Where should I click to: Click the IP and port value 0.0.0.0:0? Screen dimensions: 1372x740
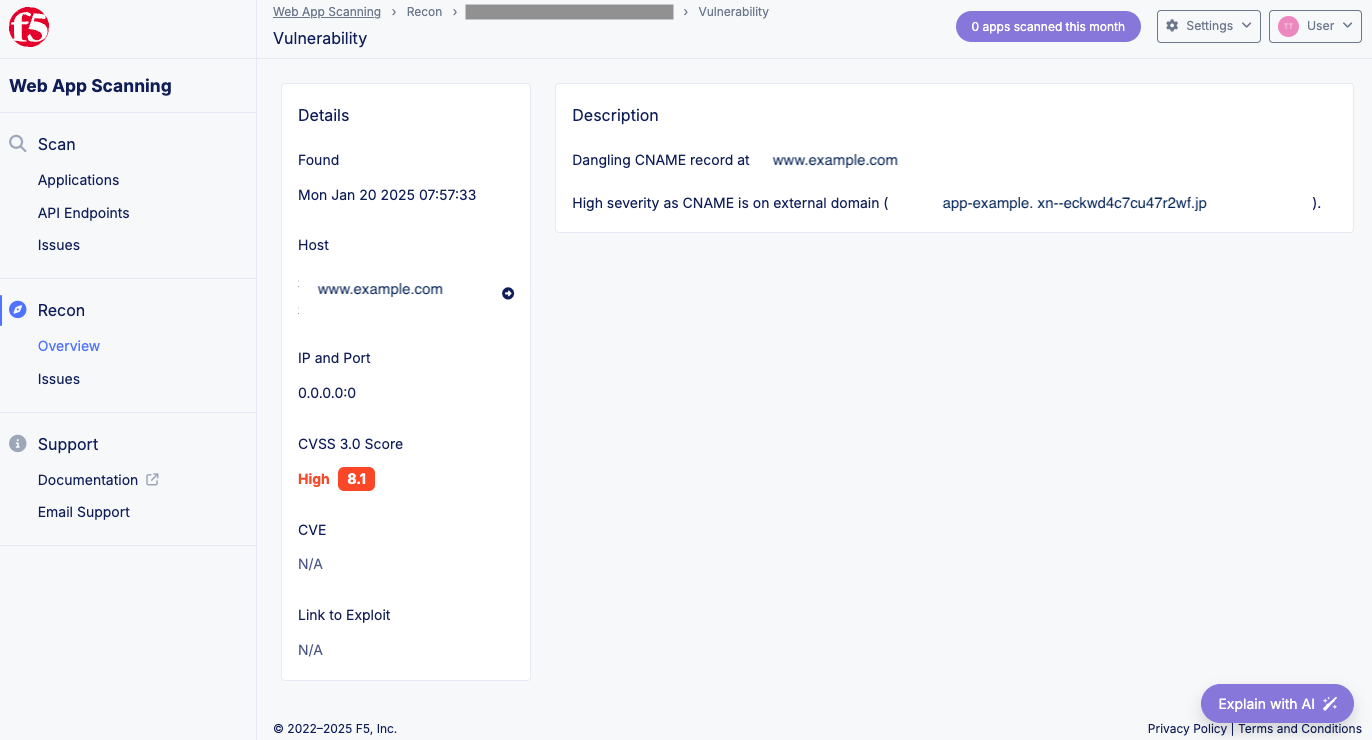point(327,393)
